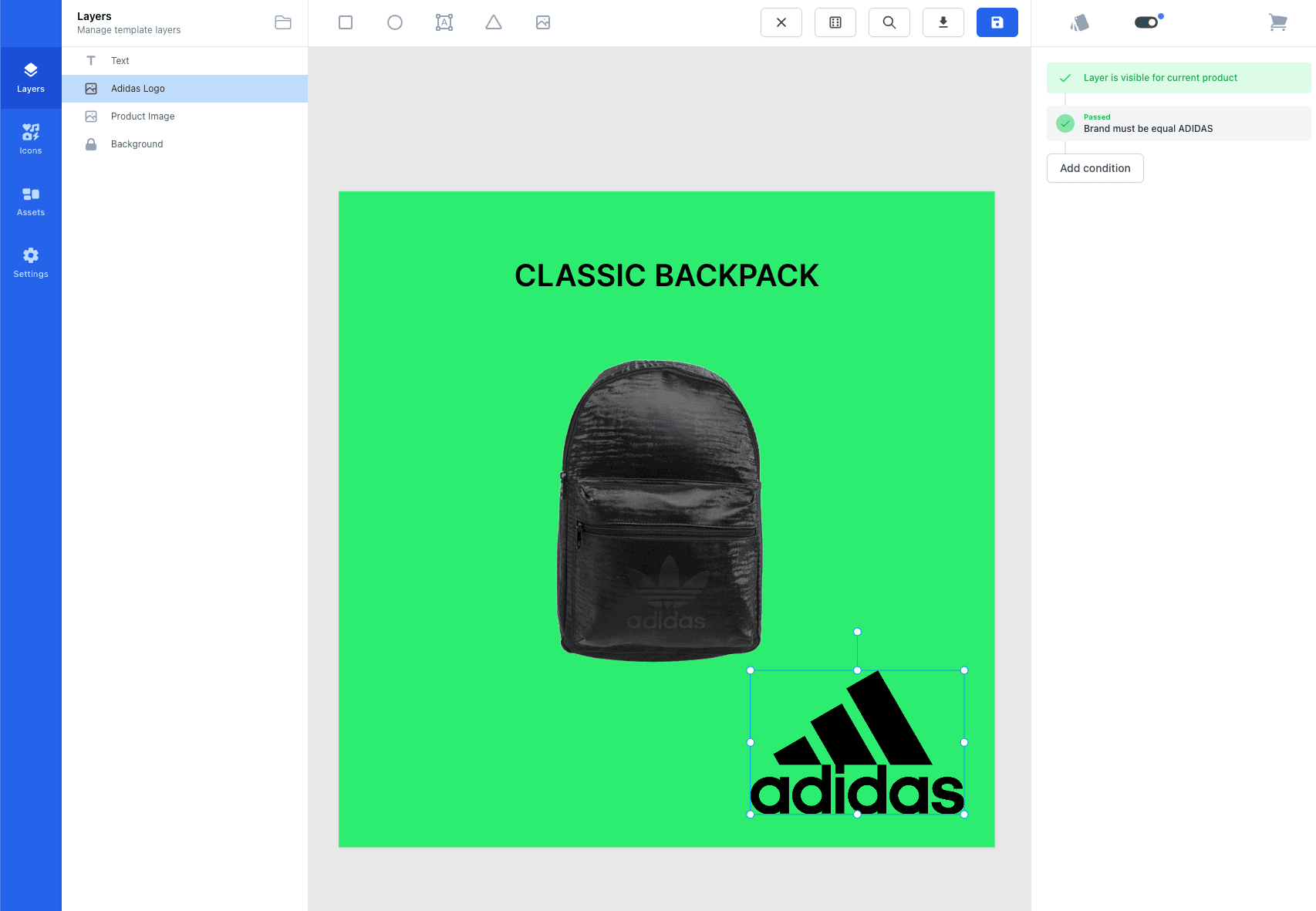Select the Text insertion tool
The width and height of the screenshot is (1316, 911).
tap(444, 22)
